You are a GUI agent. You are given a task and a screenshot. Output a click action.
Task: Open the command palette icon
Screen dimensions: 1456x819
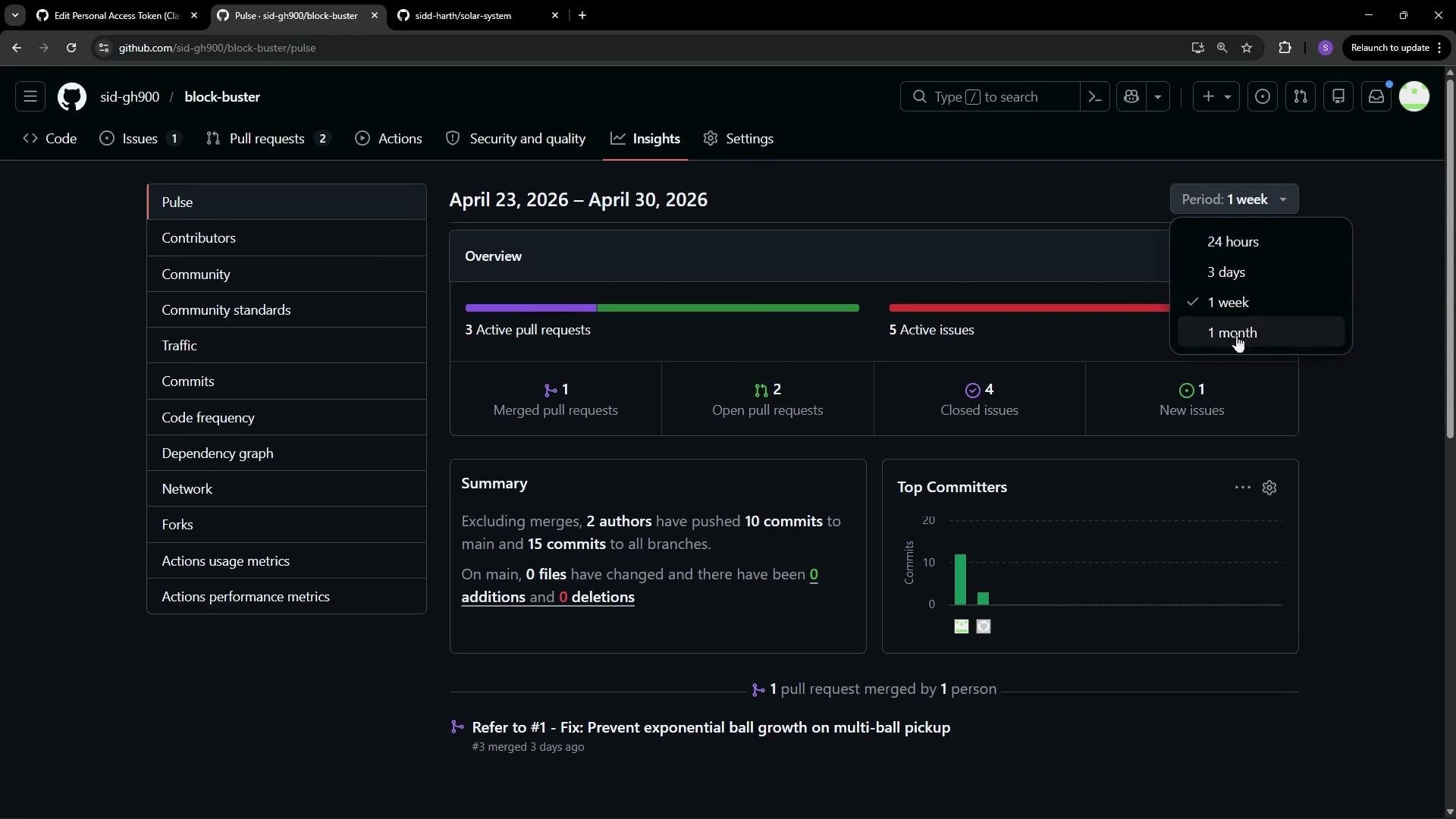1095,97
